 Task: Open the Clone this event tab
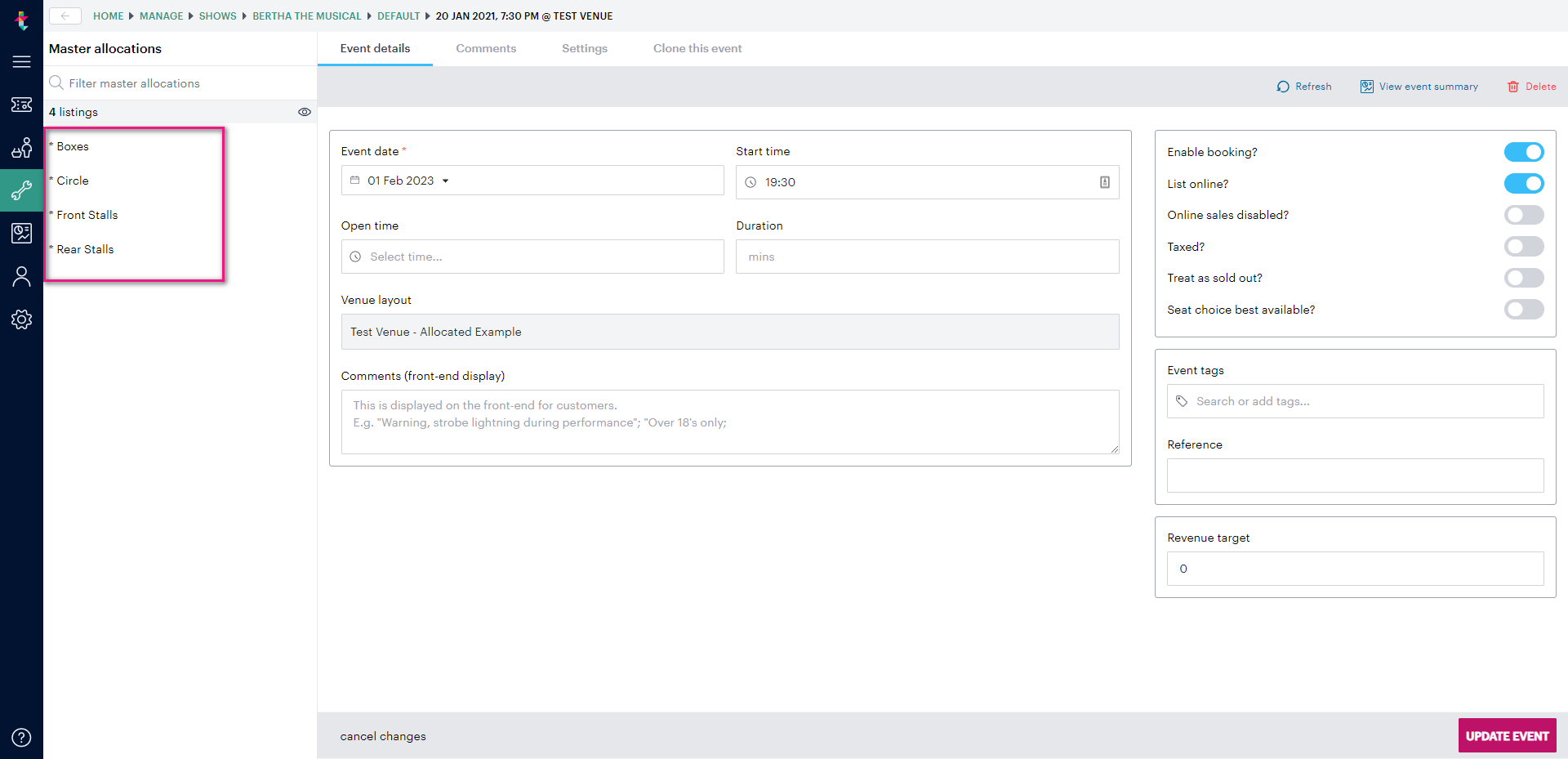(697, 48)
